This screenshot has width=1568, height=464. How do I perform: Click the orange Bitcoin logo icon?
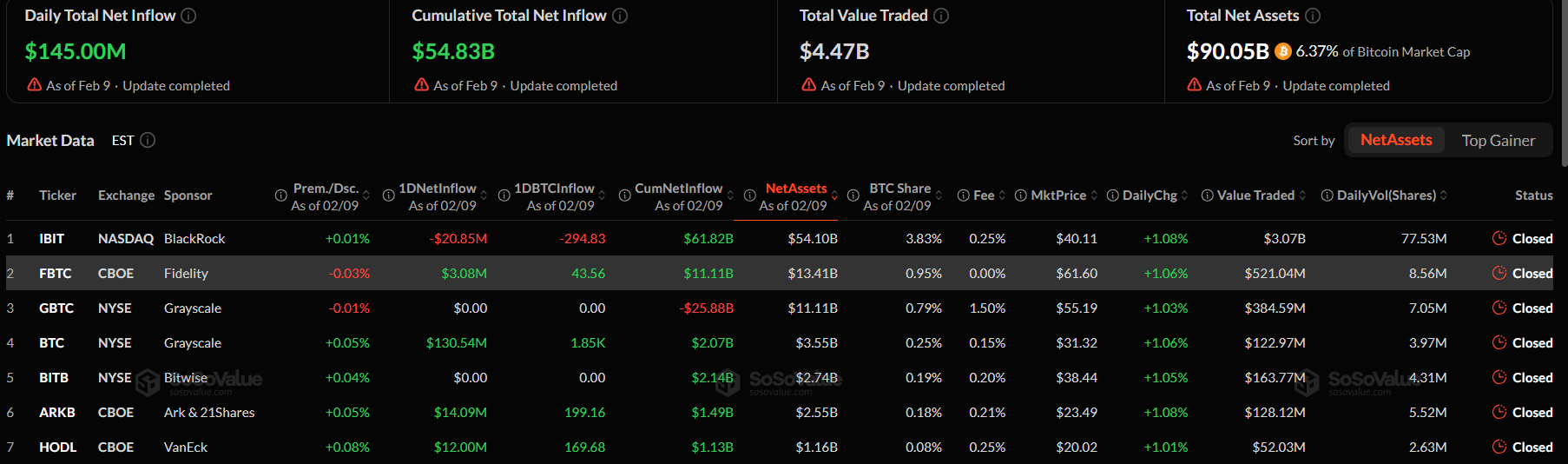[1283, 52]
